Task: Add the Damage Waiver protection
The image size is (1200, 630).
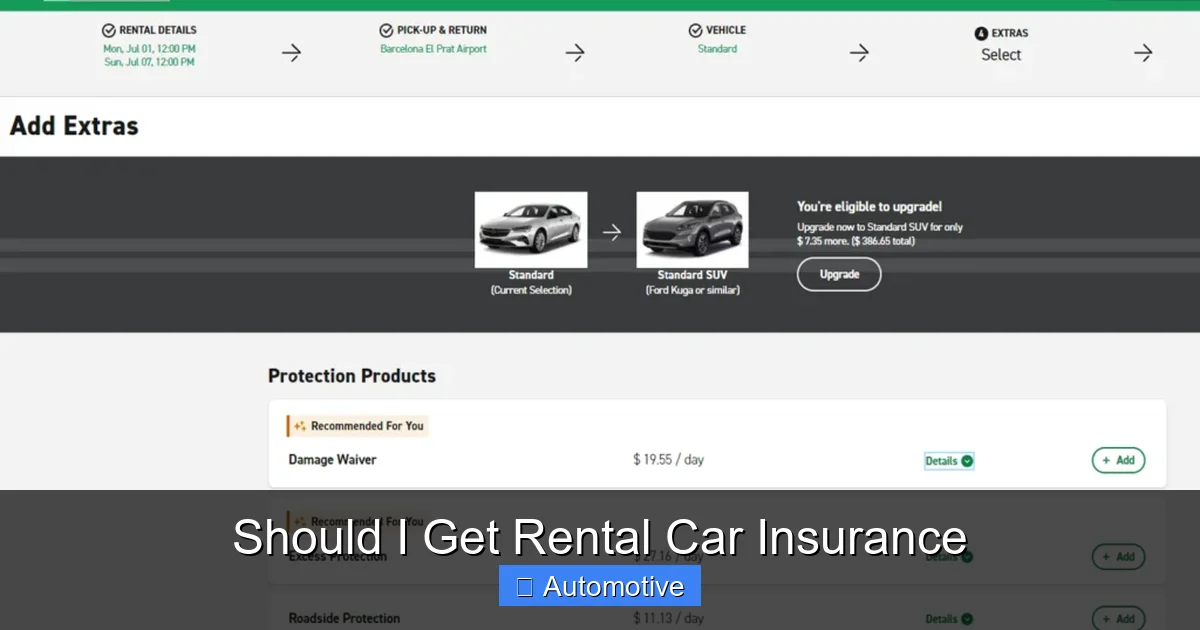Action: [1117, 460]
